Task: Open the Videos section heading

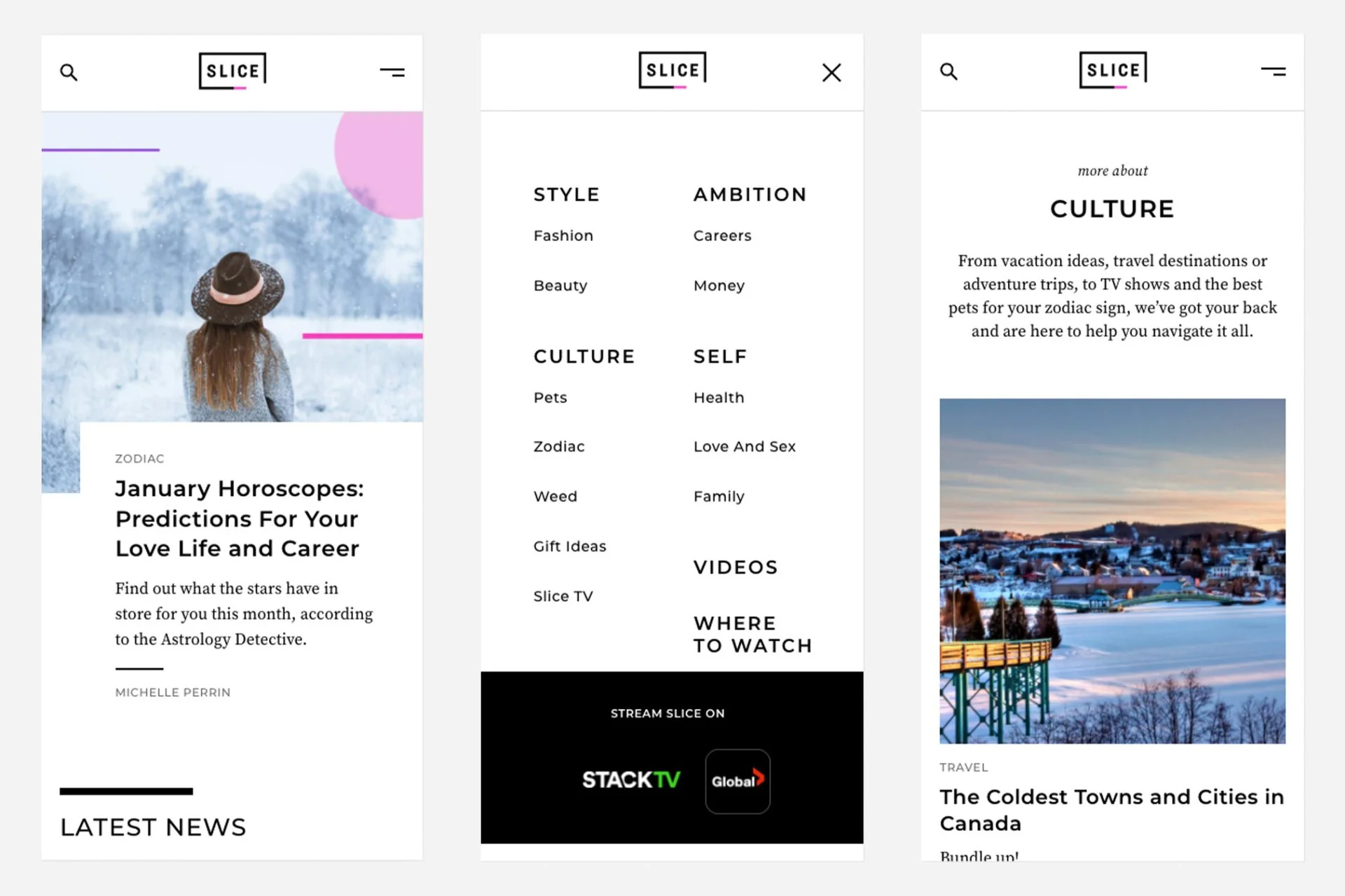Action: [736, 567]
